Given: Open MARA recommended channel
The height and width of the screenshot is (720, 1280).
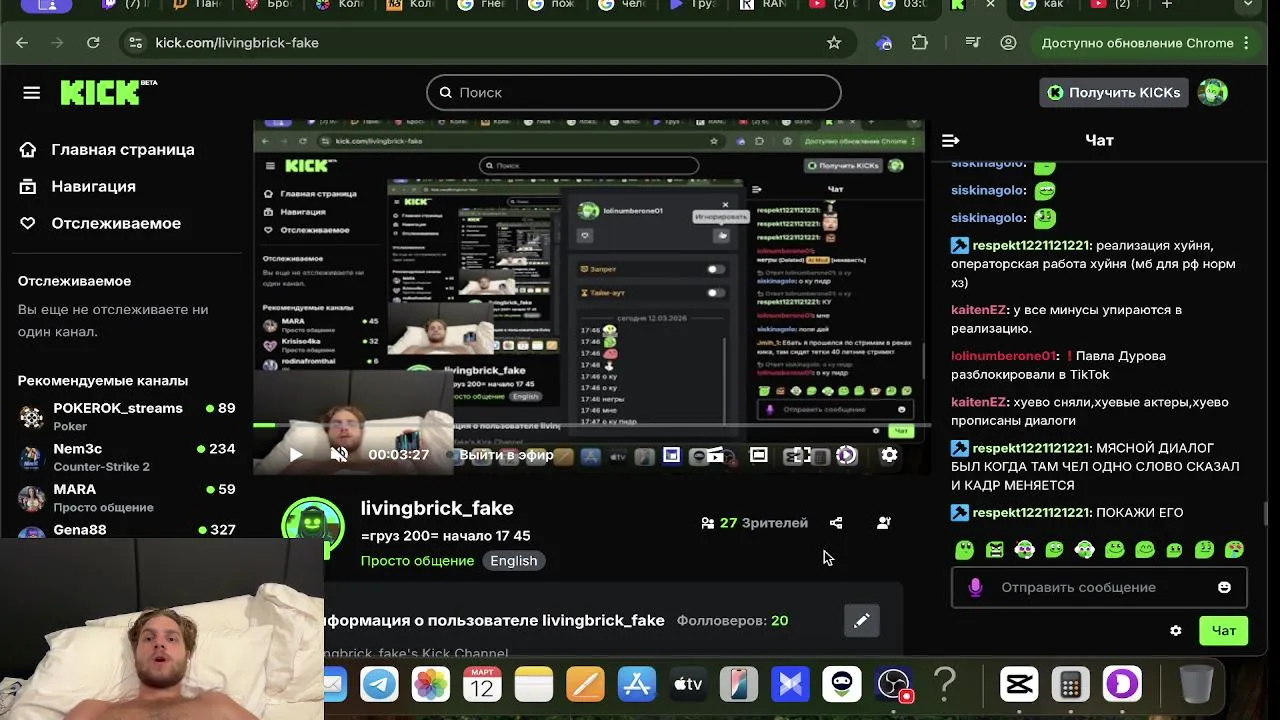Looking at the screenshot, I should (x=126, y=498).
